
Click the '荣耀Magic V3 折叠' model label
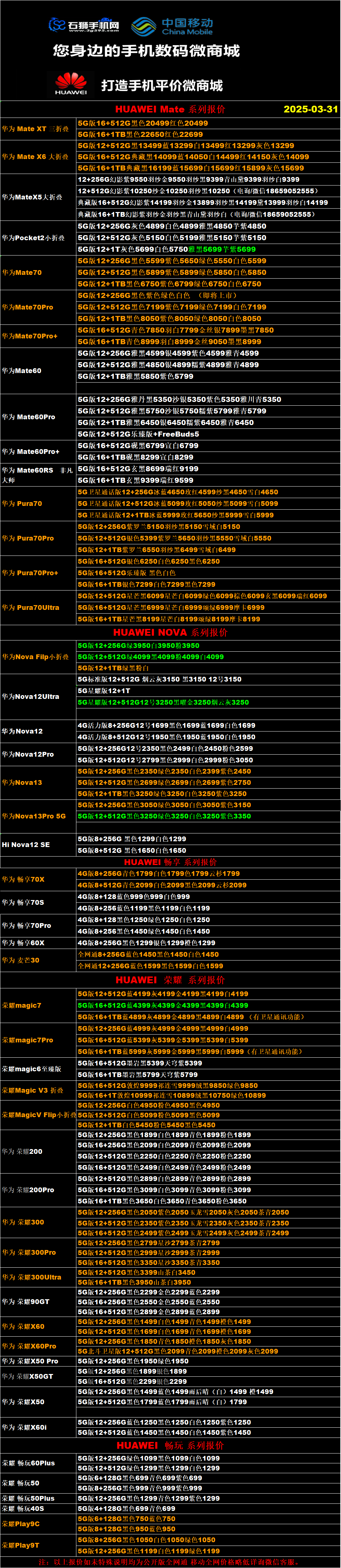tap(33, 1090)
